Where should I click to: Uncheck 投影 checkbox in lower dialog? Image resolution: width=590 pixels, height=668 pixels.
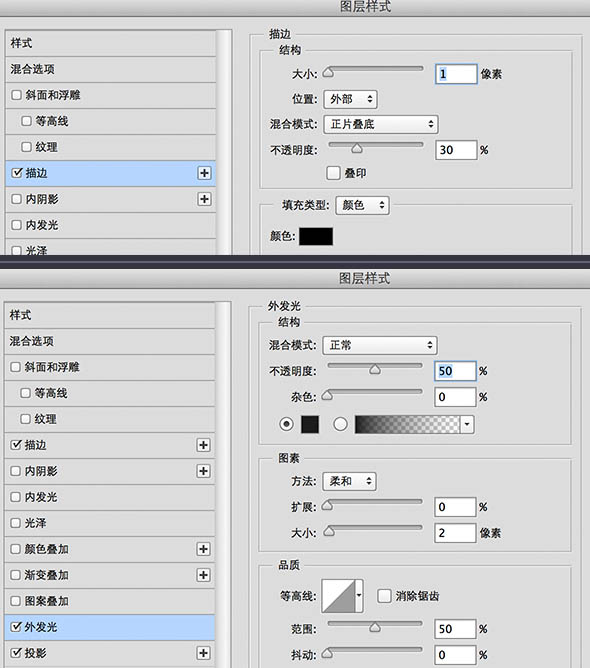coord(16,653)
